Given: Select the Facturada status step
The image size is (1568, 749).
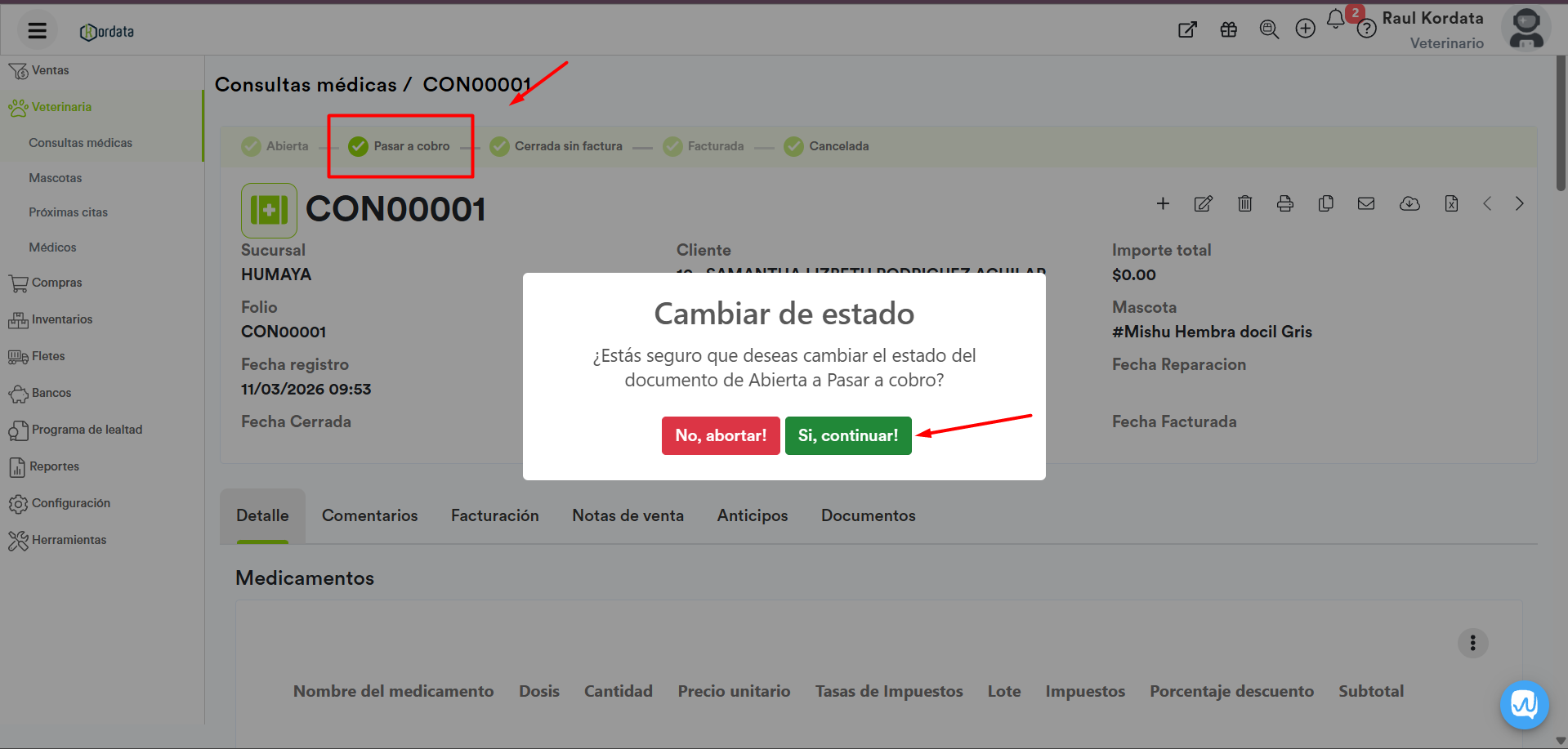Looking at the screenshot, I should pos(704,146).
